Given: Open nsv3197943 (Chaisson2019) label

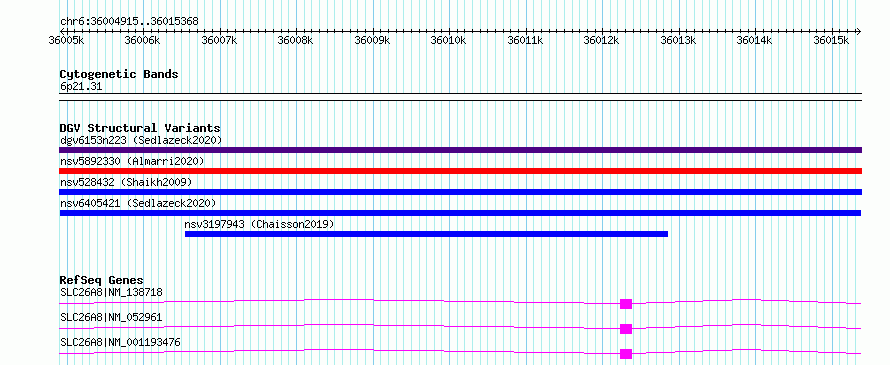Looking at the screenshot, I should tap(259, 224).
